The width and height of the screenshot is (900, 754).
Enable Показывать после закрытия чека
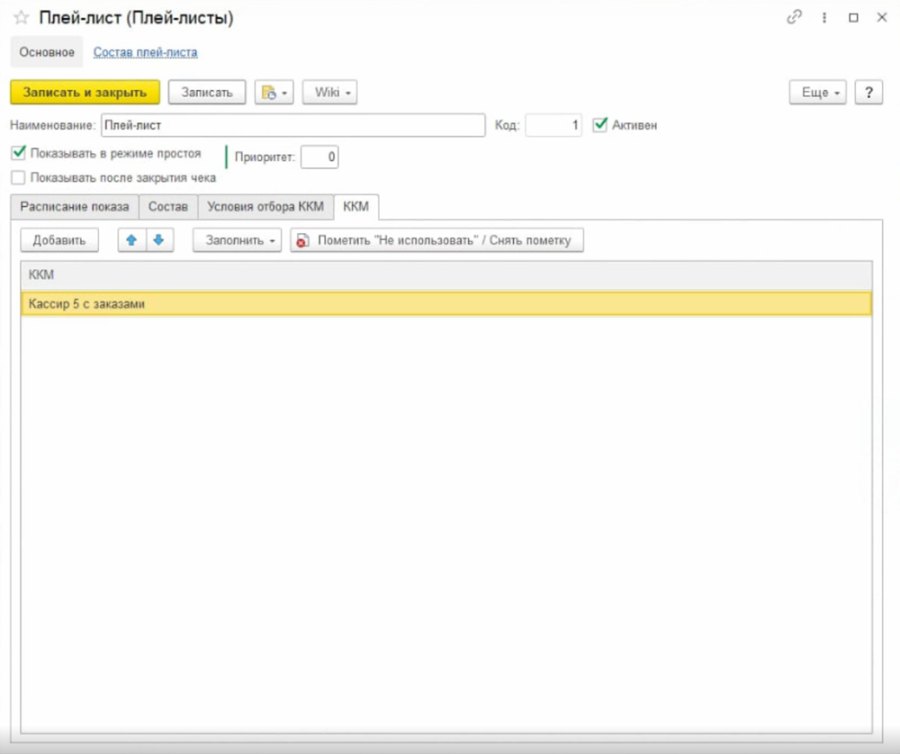point(18,177)
